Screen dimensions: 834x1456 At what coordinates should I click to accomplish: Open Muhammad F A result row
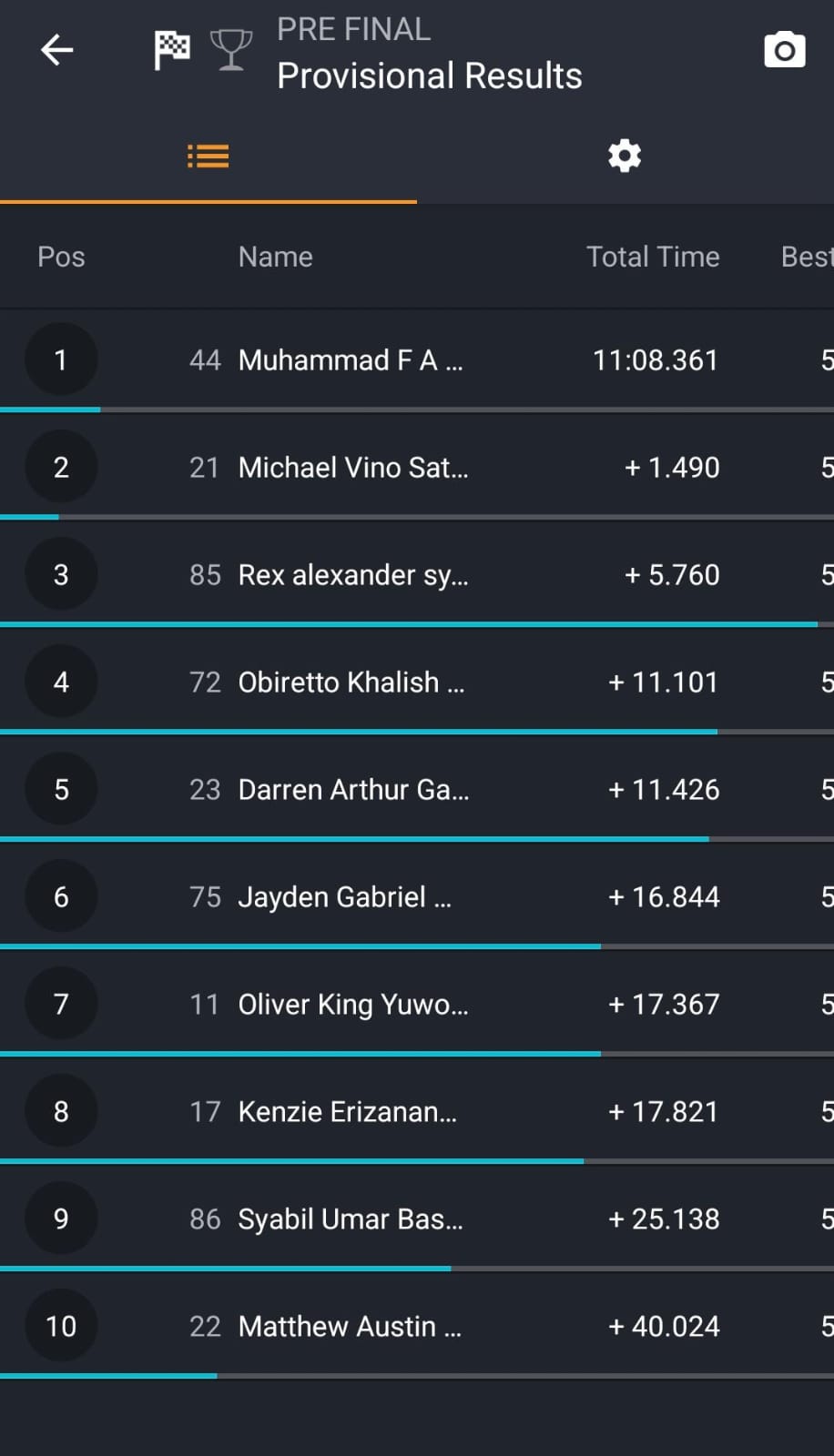click(x=351, y=360)
